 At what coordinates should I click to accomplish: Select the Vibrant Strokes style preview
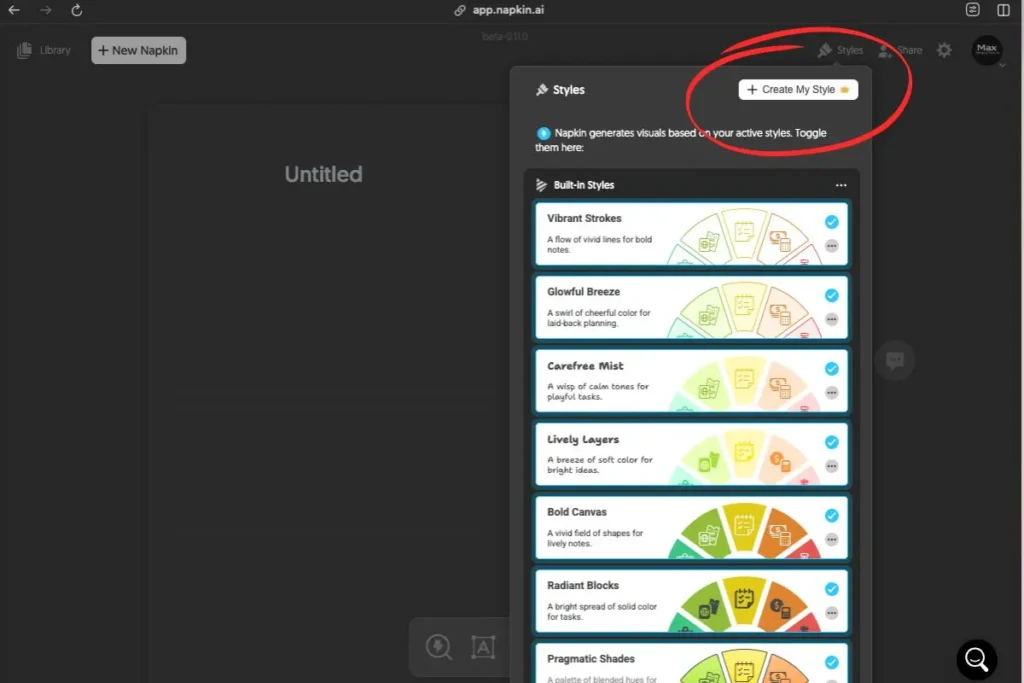[x=743, y=236]
